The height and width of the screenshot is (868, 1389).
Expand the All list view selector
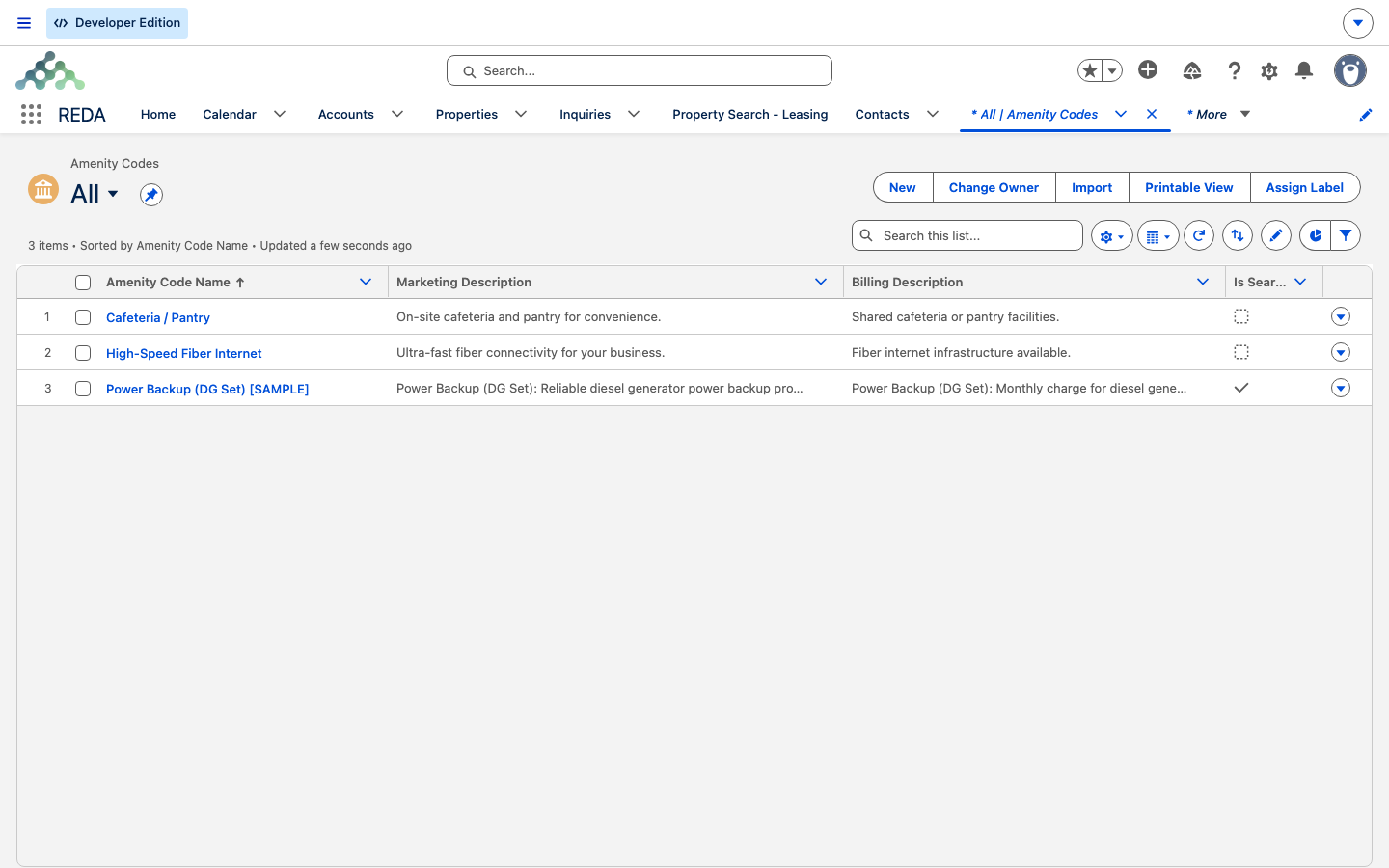(x=113, y=194)
